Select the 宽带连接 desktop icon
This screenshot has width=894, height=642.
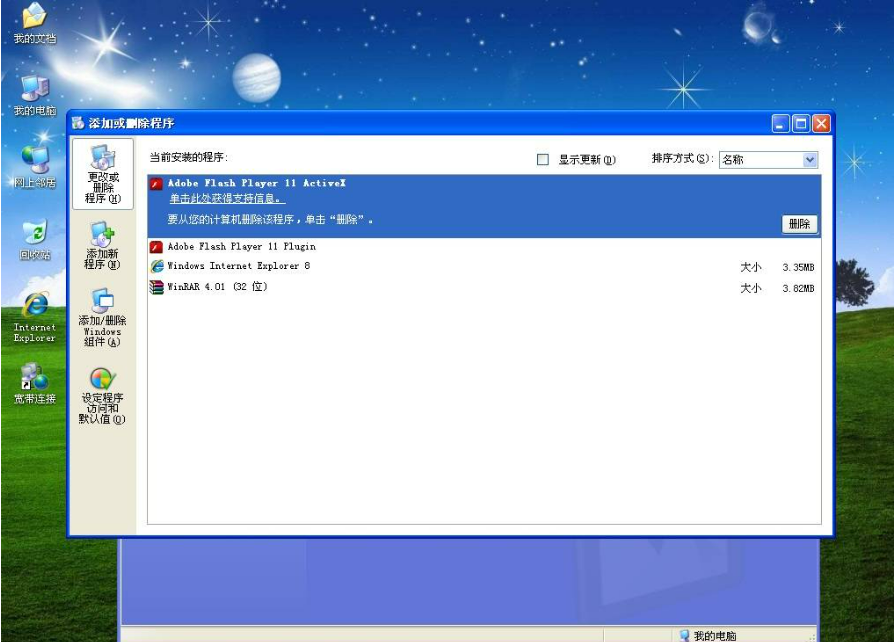pos(35,383)
